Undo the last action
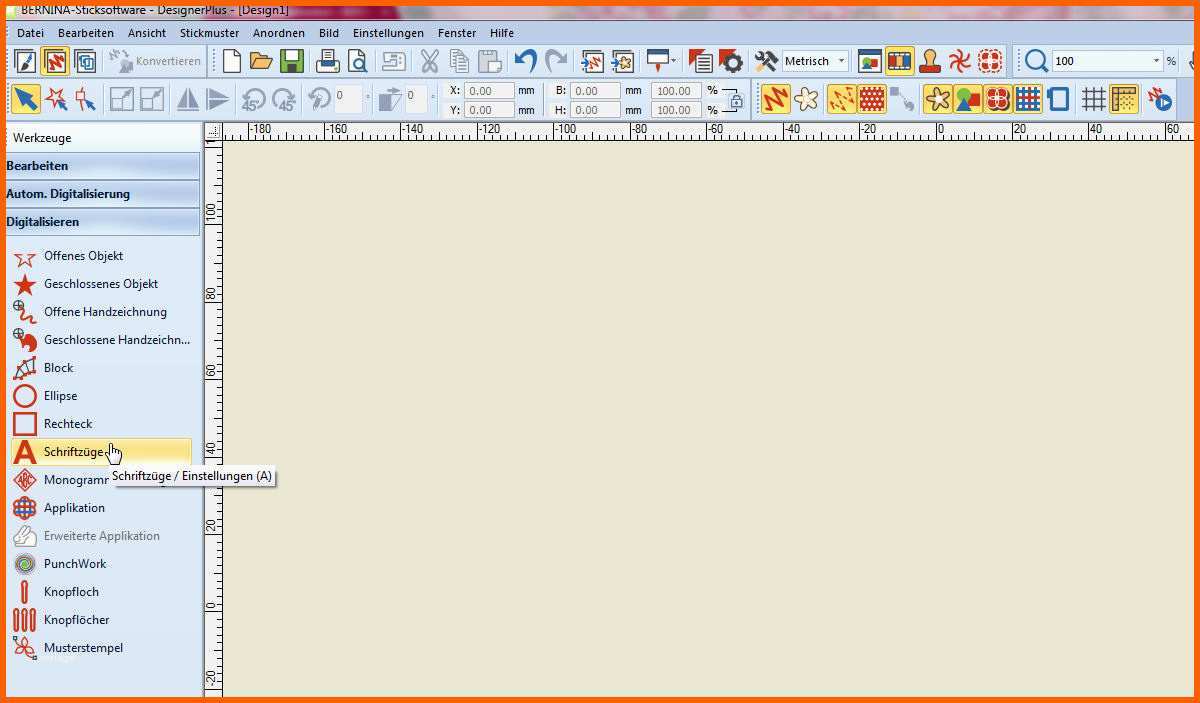Viewport: 1200px width, 703px height. click(x=525, y=61)
